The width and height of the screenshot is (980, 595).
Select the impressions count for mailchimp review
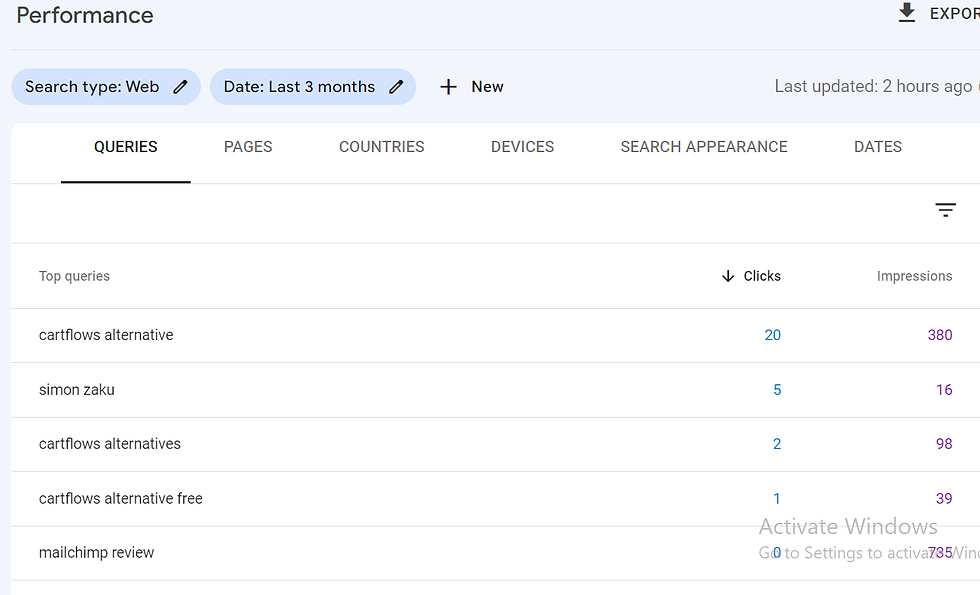(940, 552)
